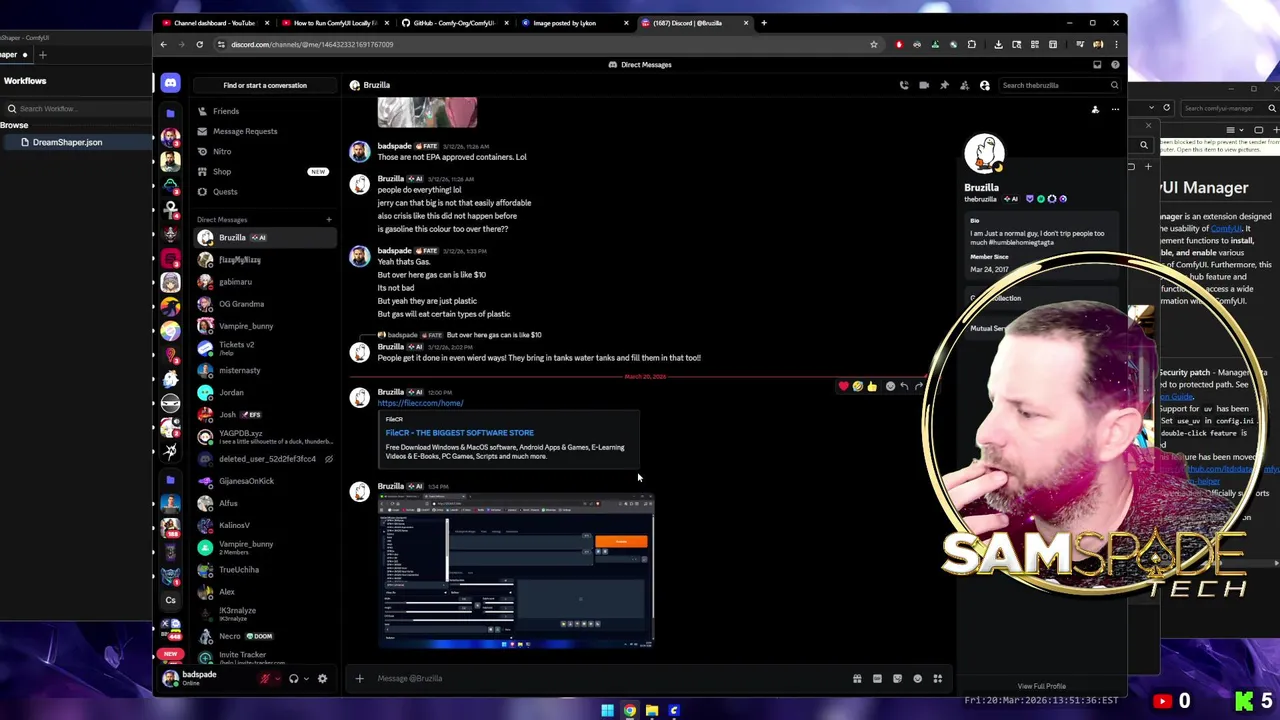Open Chrome downloads icon

[x=998, y=44]
